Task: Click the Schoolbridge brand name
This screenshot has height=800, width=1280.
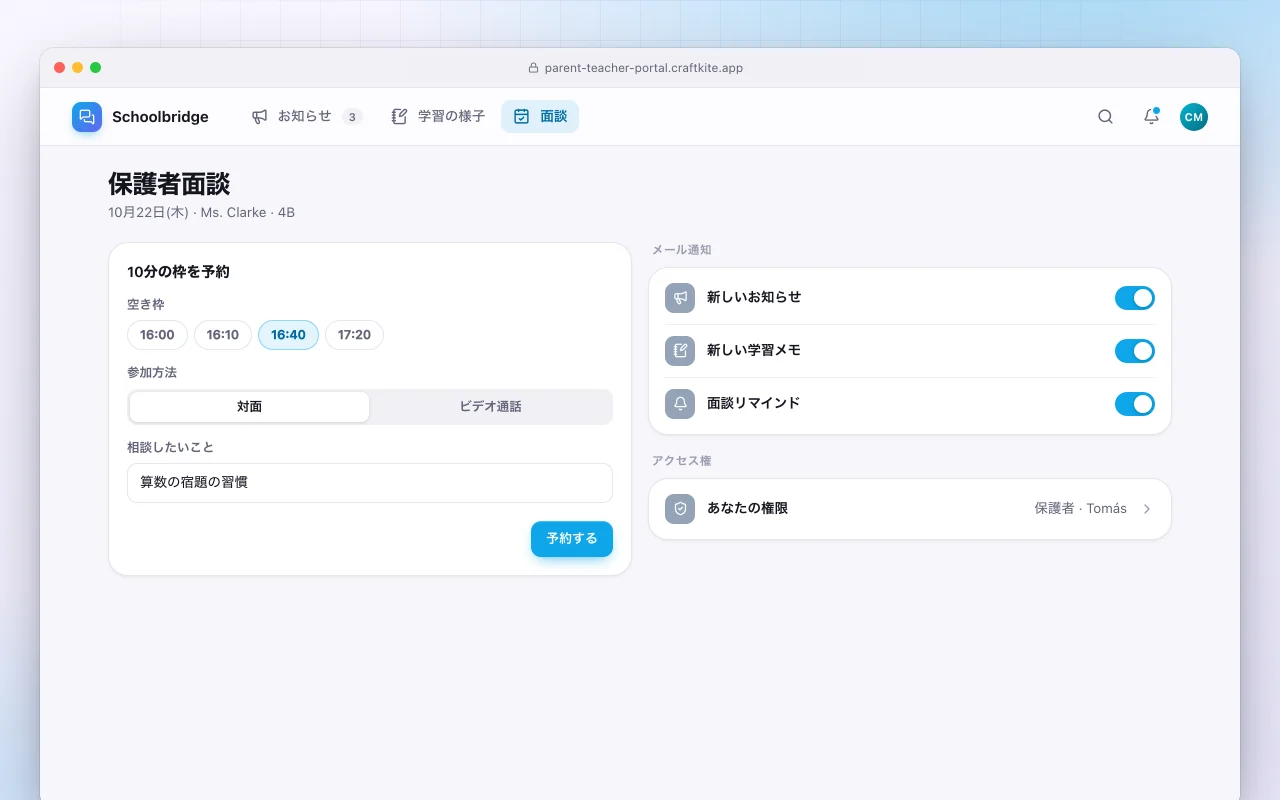Action: pos(160,117)
